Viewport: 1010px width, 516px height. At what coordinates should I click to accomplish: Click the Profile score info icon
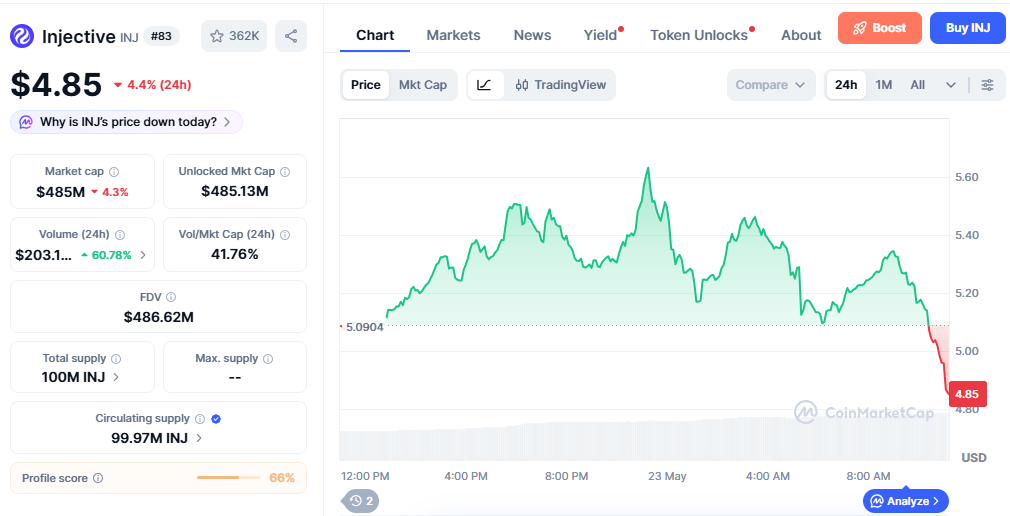[98, 478]
